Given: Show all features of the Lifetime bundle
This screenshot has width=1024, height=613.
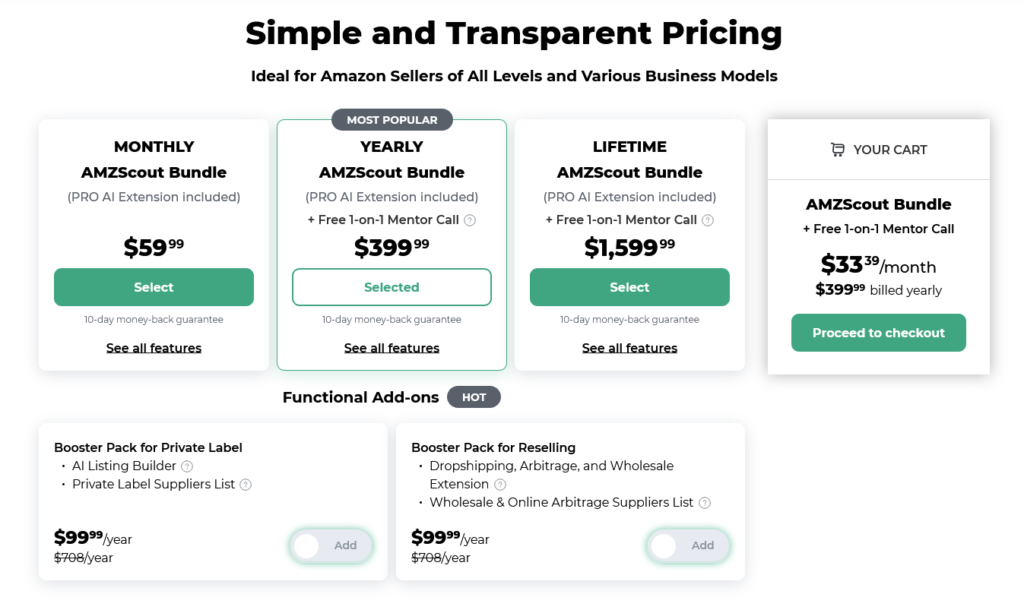Looking at the screenshot, I should (630, 348).
